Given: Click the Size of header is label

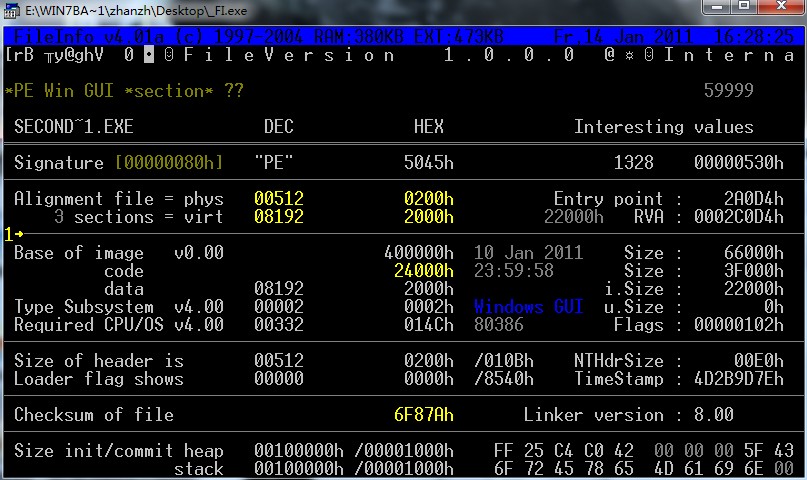Looking at the screenshot, I should 99,361.
